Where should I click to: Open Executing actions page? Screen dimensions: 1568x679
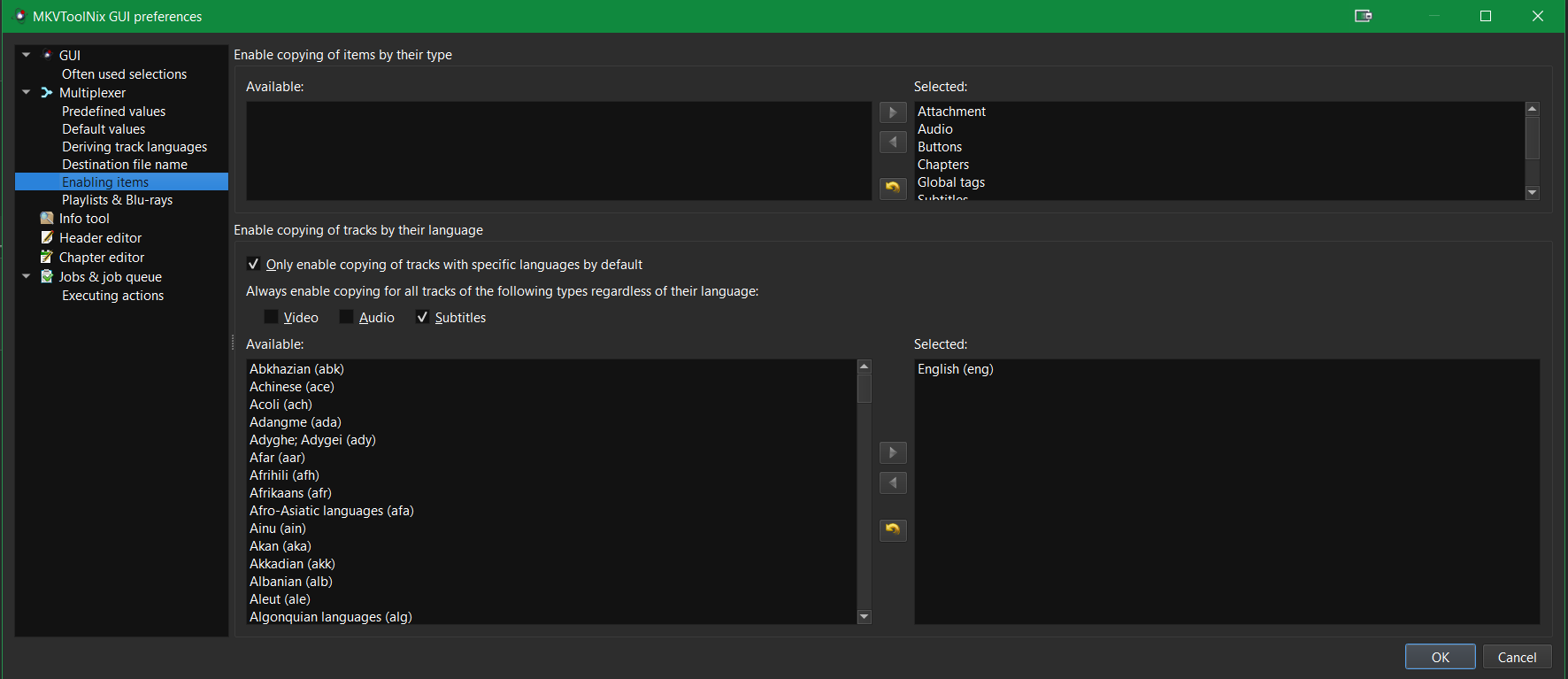(x=112, y=296)
